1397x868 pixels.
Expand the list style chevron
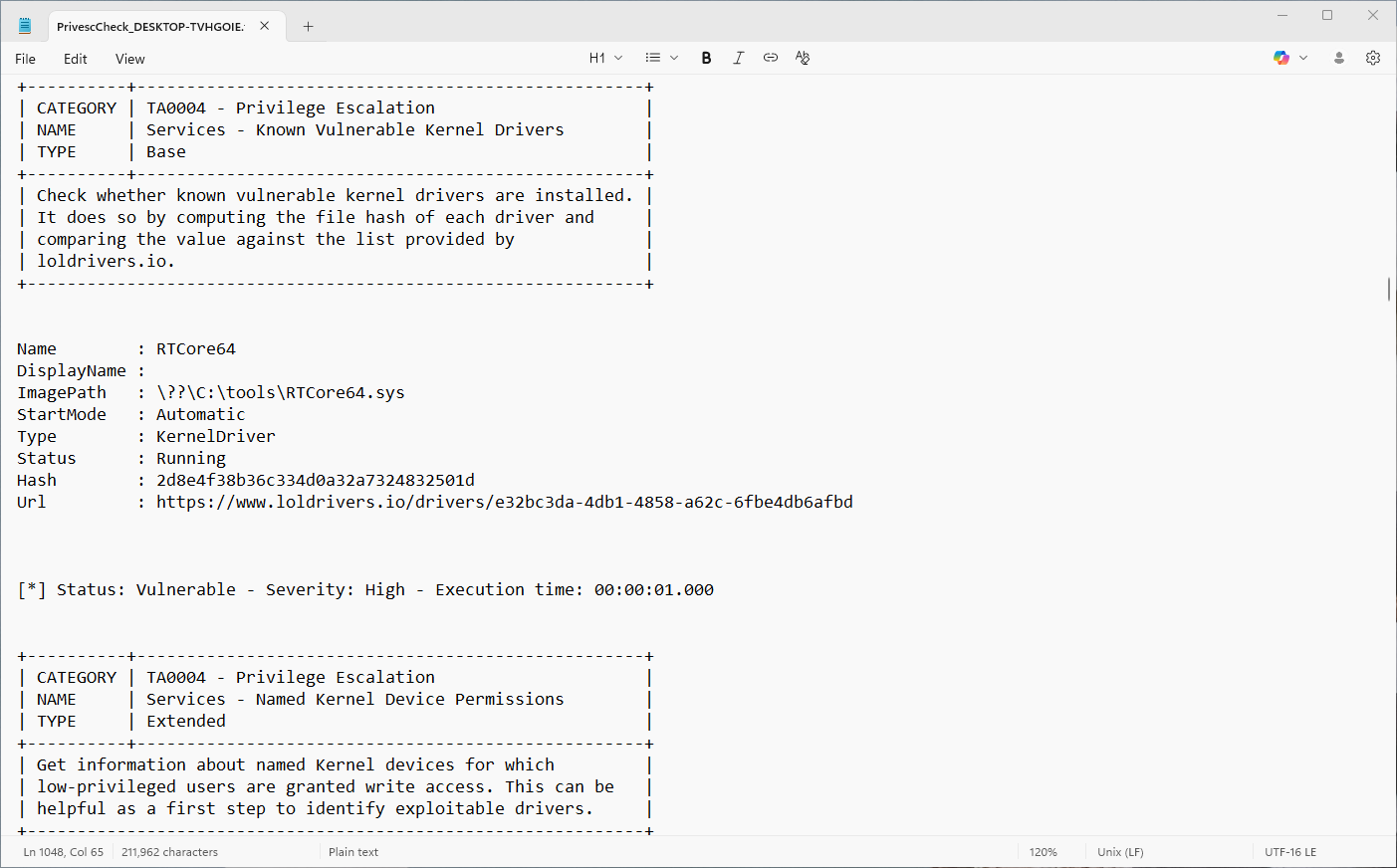point(673,58)
